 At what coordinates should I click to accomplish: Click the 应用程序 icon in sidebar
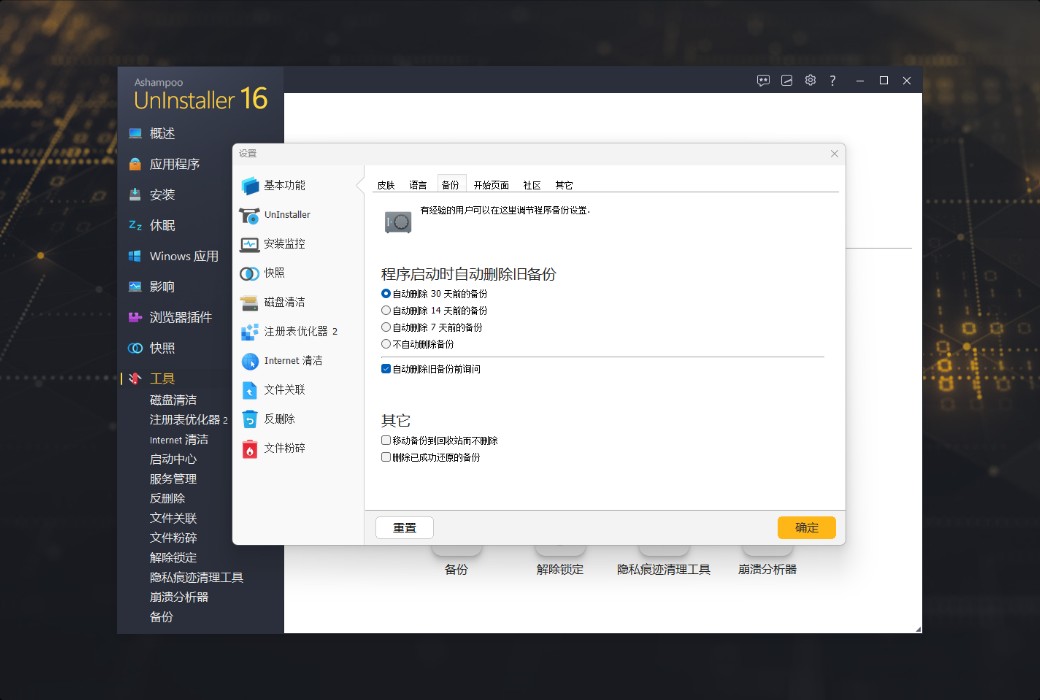coord(135,164)
